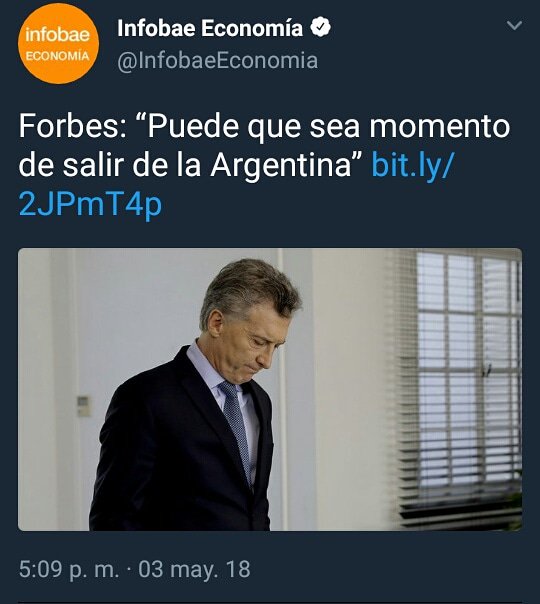The height and width of the screenshot is (604, 540).
Task: View the attached tweet photo full size
Action: tap(270, 389)
